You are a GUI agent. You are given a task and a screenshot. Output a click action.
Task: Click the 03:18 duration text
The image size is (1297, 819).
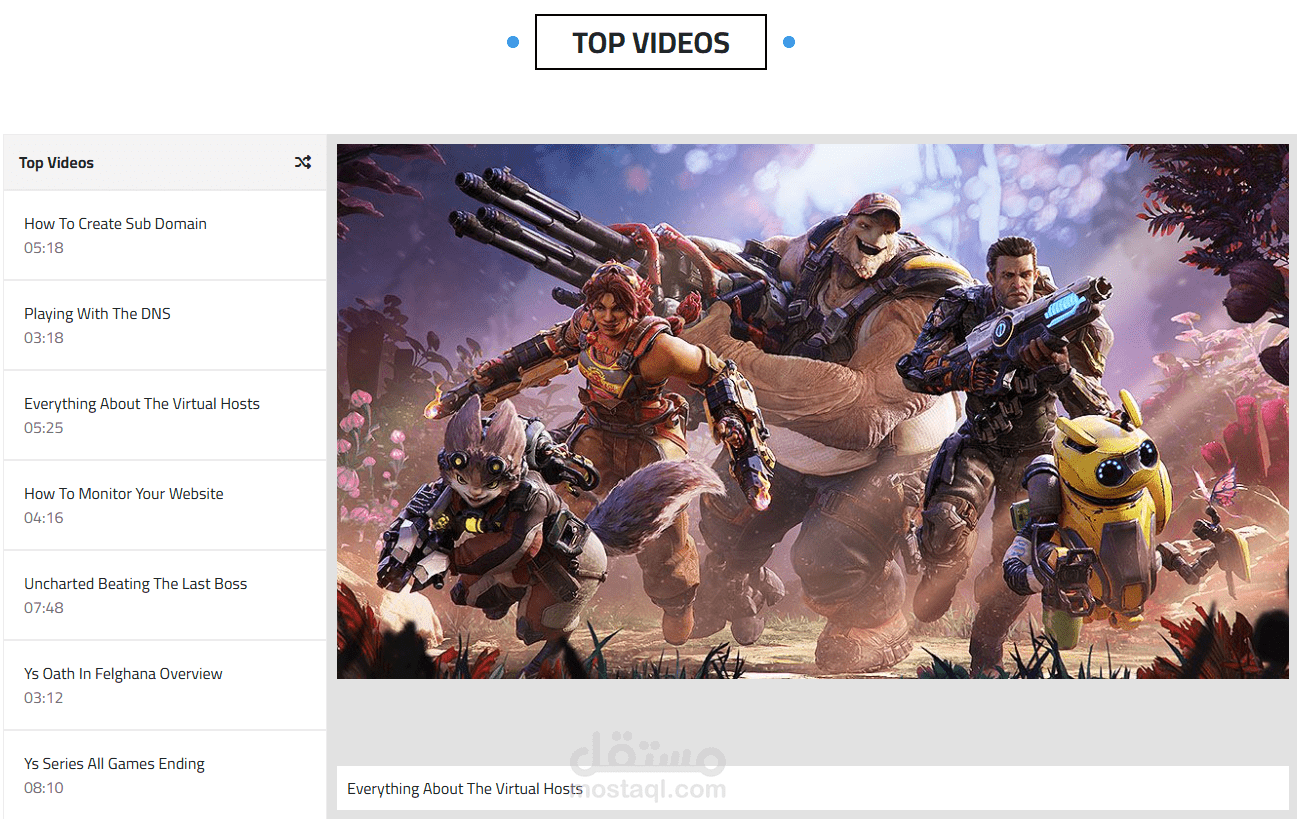44,337
